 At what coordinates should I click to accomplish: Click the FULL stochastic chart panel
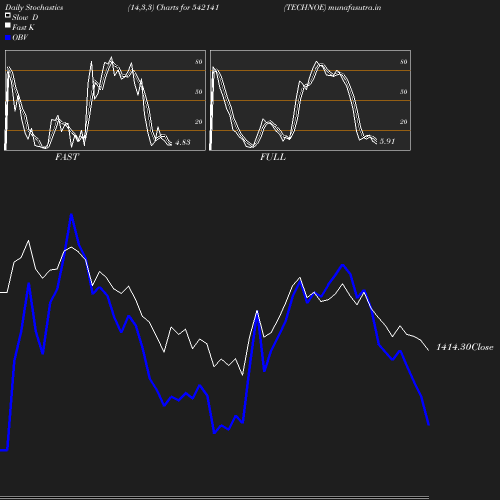pyautogui.click(x=310, y=100)
